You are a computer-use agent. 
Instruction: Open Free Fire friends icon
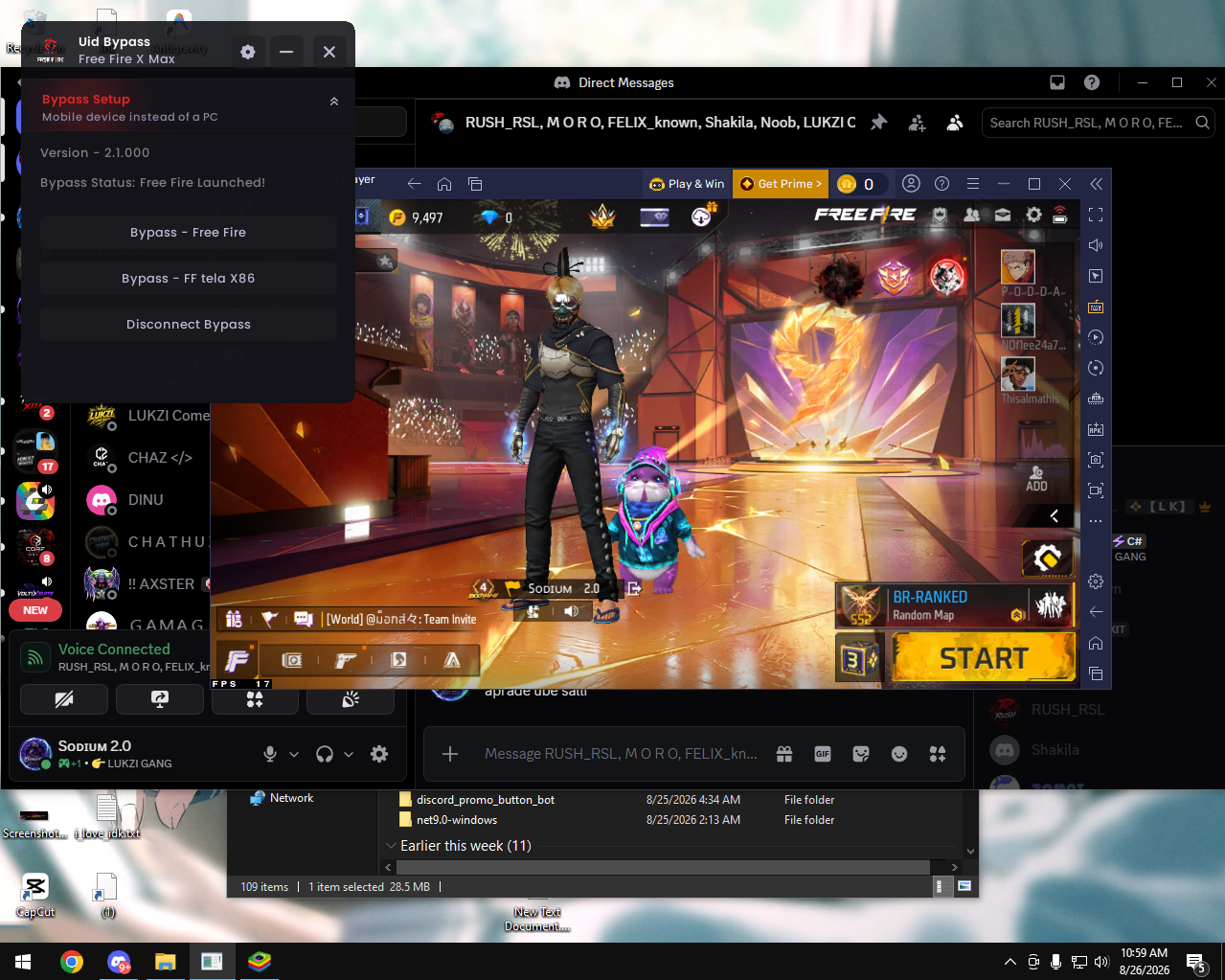tap(972, 215)
